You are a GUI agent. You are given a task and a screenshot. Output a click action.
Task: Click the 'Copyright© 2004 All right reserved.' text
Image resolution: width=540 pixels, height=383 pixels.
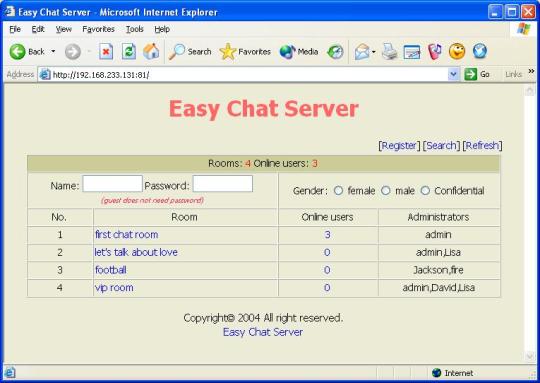[263, 318]
